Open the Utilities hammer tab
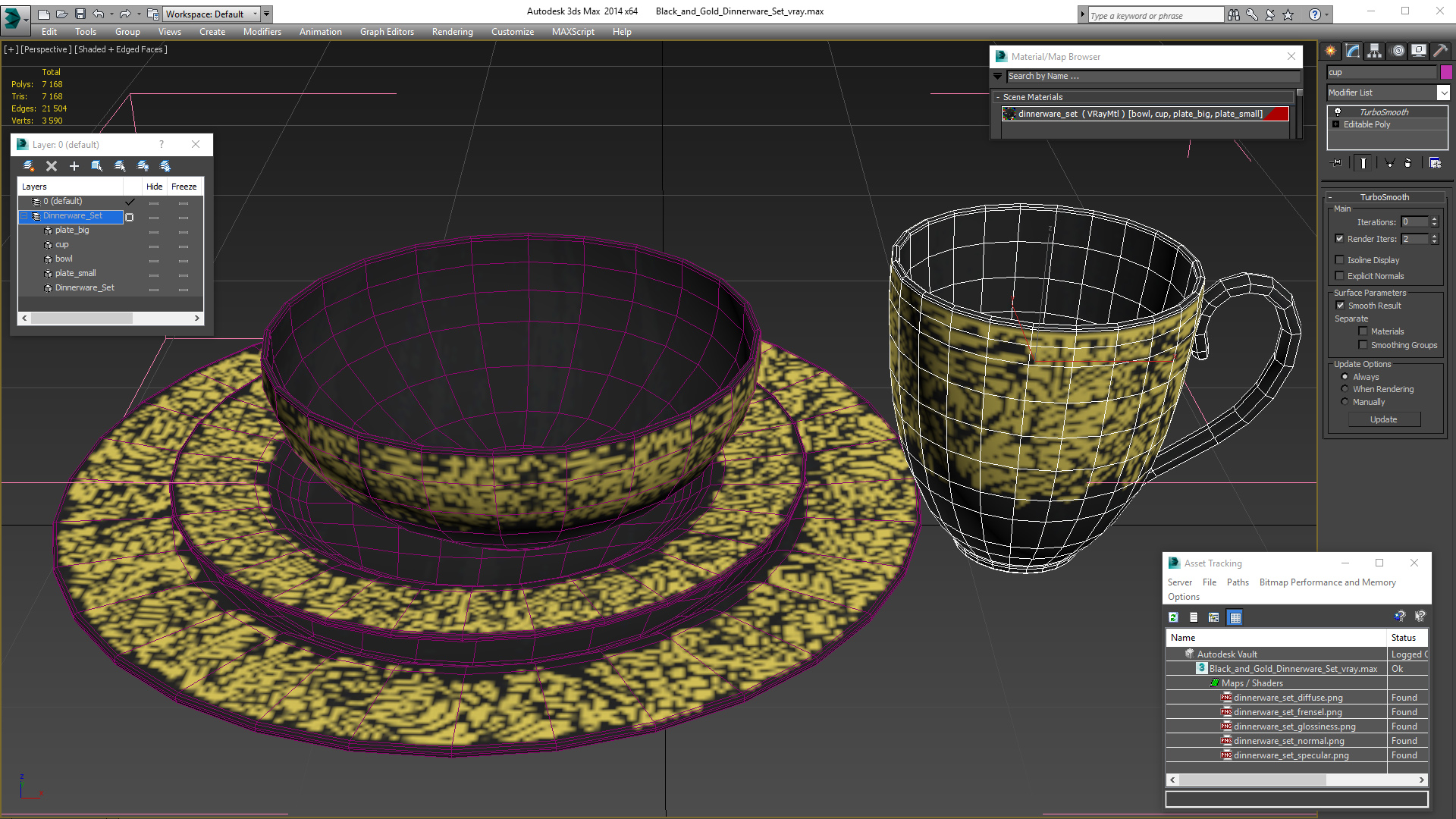Viewport: 1456px width, 819px height. pos(1440,51)
